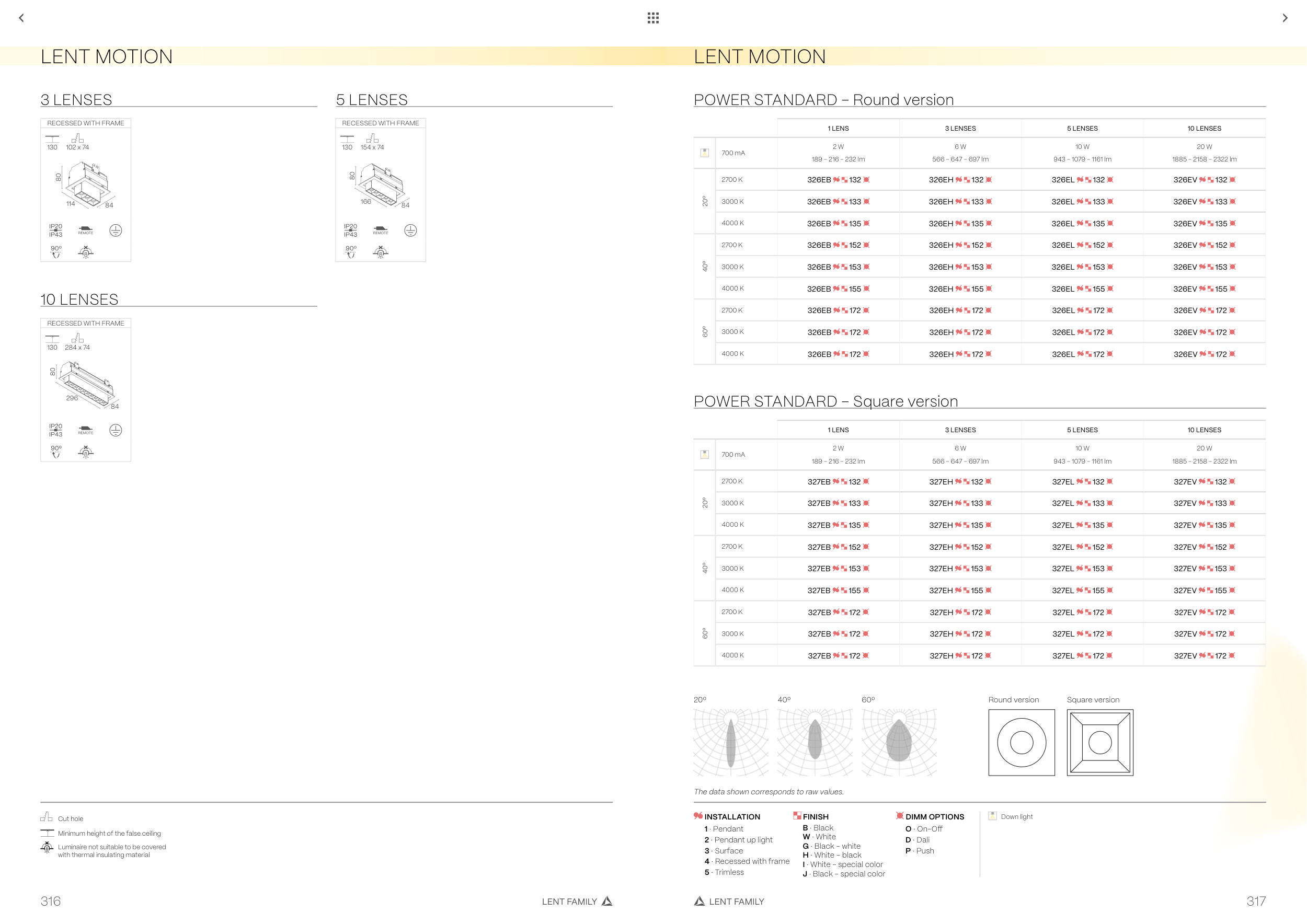Screen dimensions: 1307x924
Task: Click the Down light legend icon
Action: coord(993,816)
